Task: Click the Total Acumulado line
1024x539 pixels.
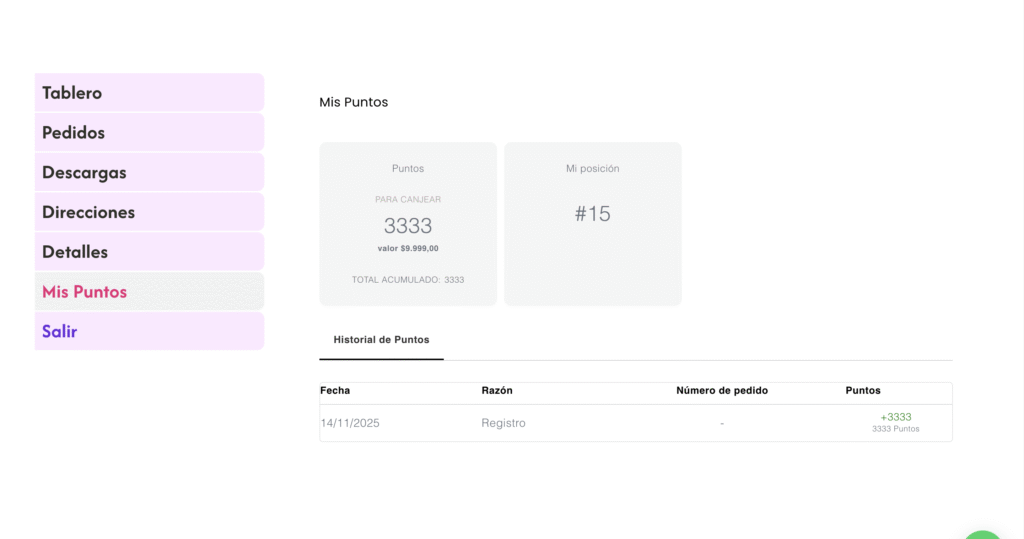Action: click(x=408, y=280)
